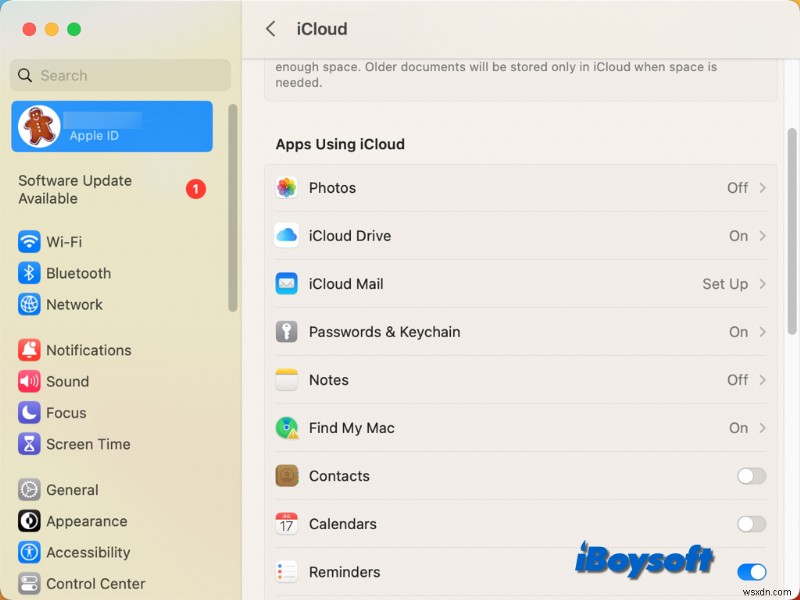
Task: Click the iCloud title text
Action: [x=322, y=29]
